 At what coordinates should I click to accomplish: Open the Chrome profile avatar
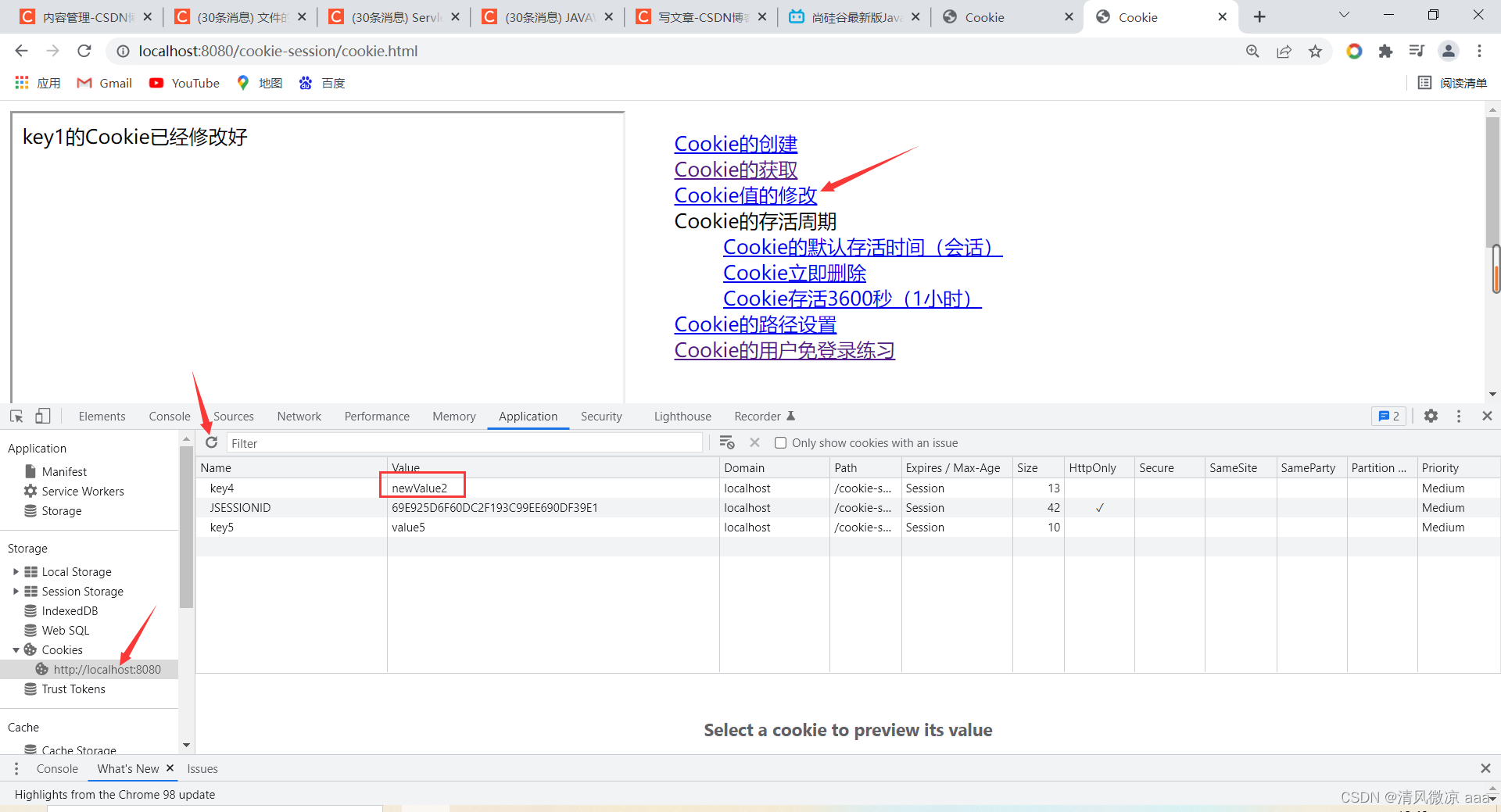(1449, 51)
